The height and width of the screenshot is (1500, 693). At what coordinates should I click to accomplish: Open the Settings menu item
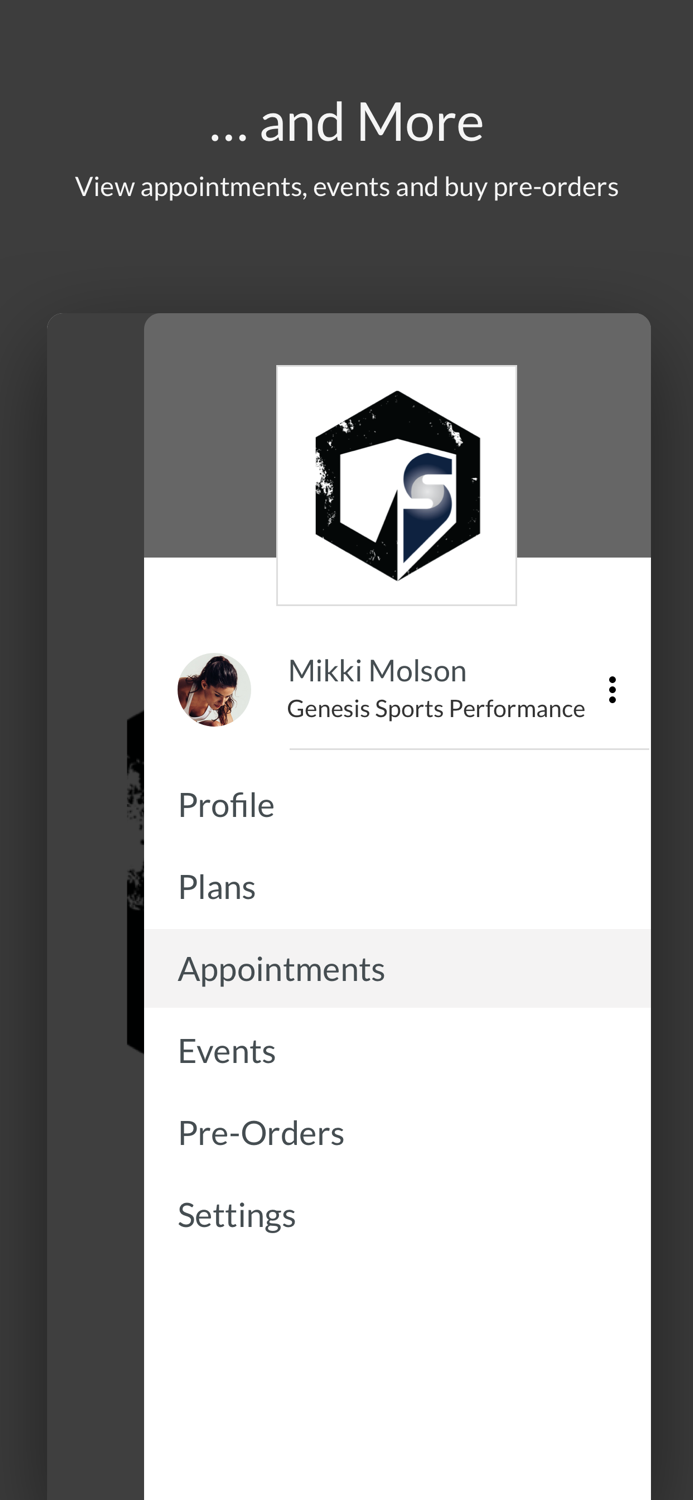click(x=237, y=1214)
